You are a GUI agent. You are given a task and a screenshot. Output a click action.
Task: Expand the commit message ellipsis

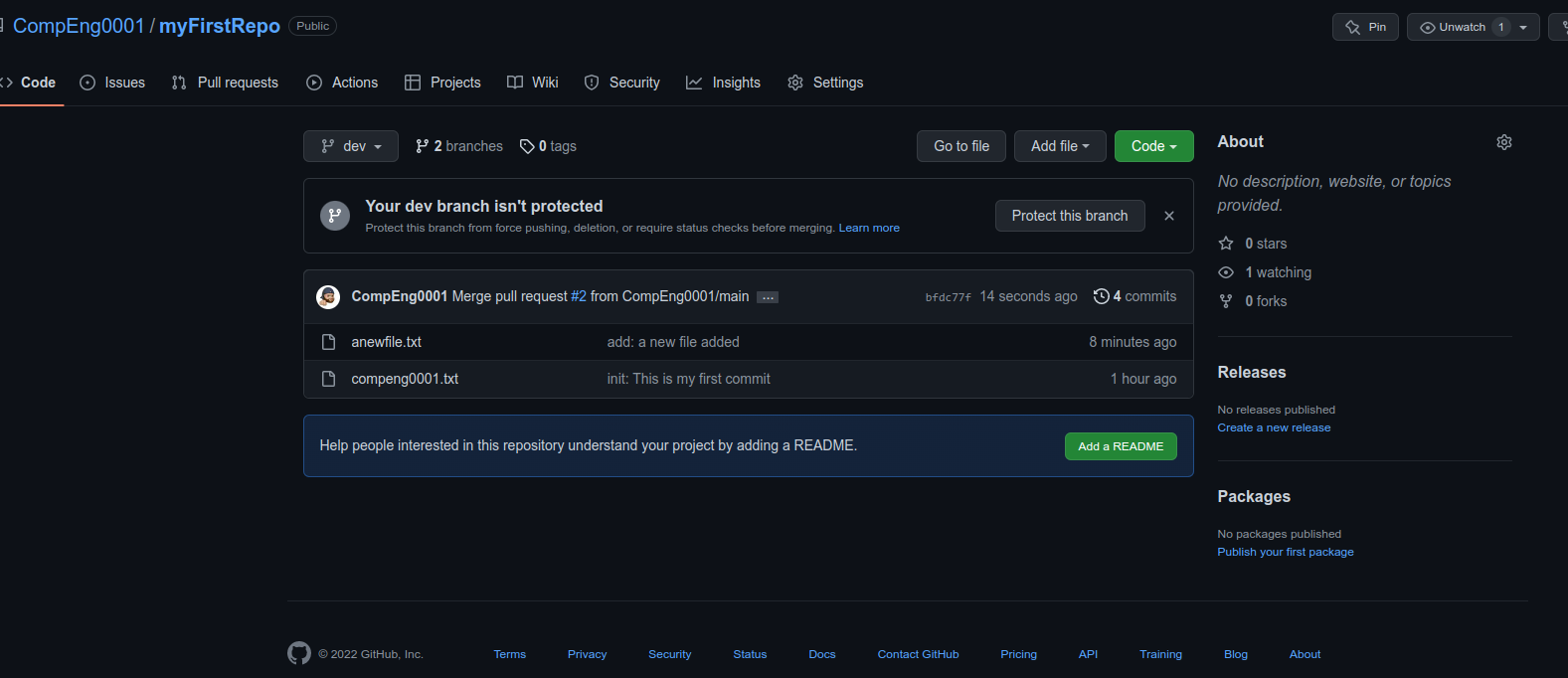click(768, 297)
